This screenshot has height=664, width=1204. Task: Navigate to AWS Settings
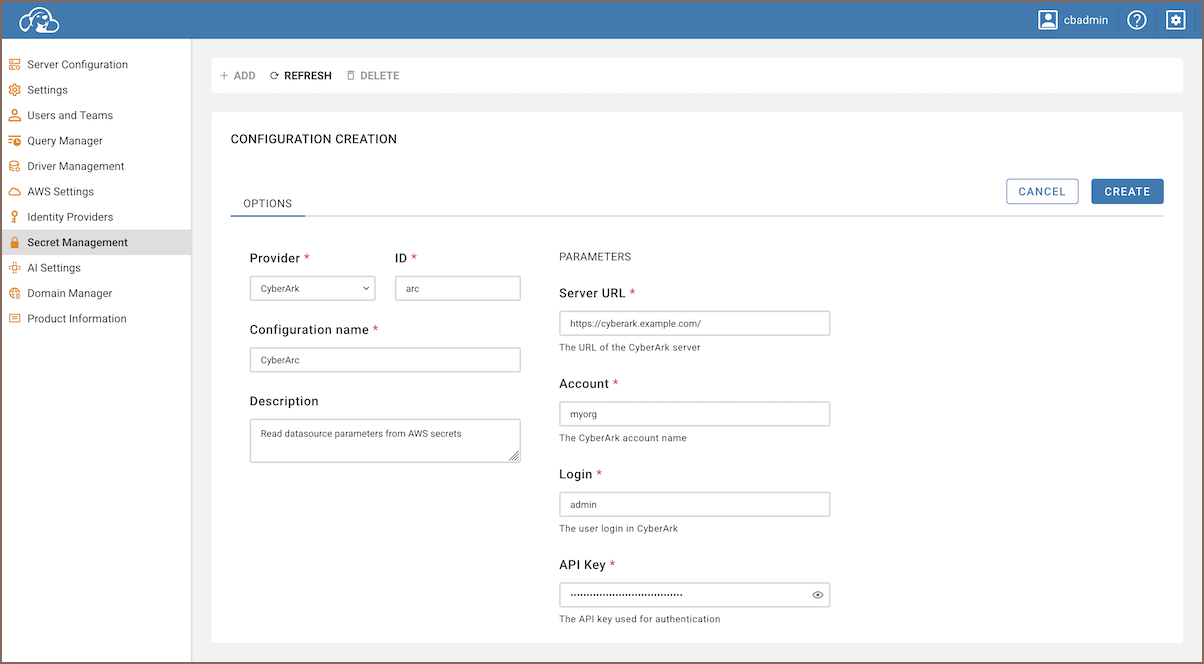click(x=60, y=192)
